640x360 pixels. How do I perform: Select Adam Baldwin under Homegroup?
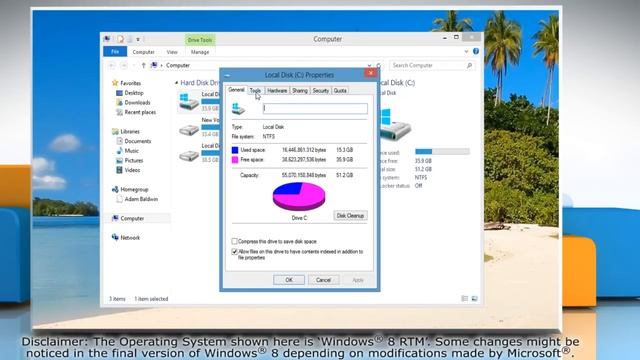[x=141, y=199]
